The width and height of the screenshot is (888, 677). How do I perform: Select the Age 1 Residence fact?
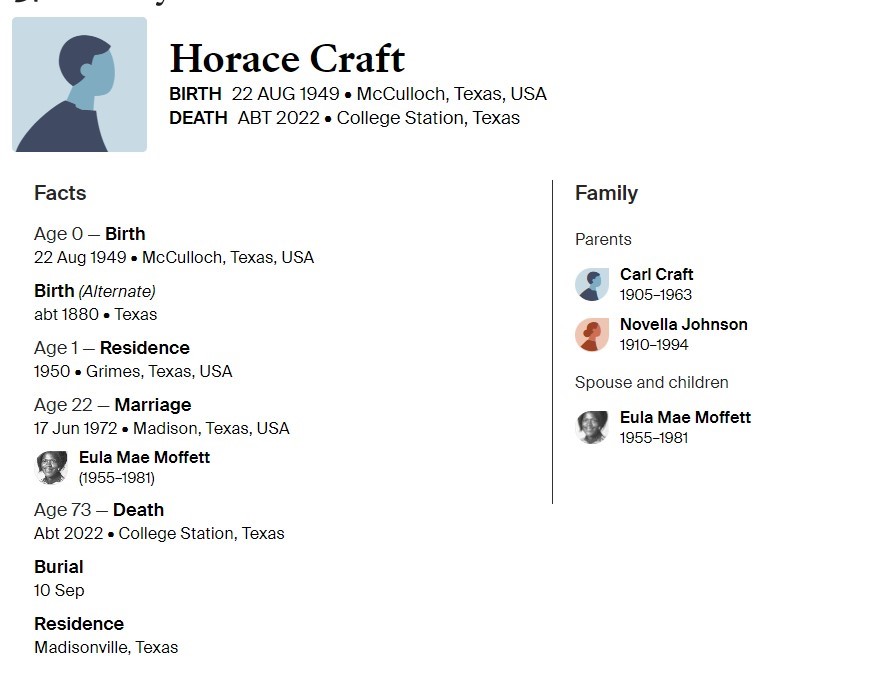pos(133,359)
